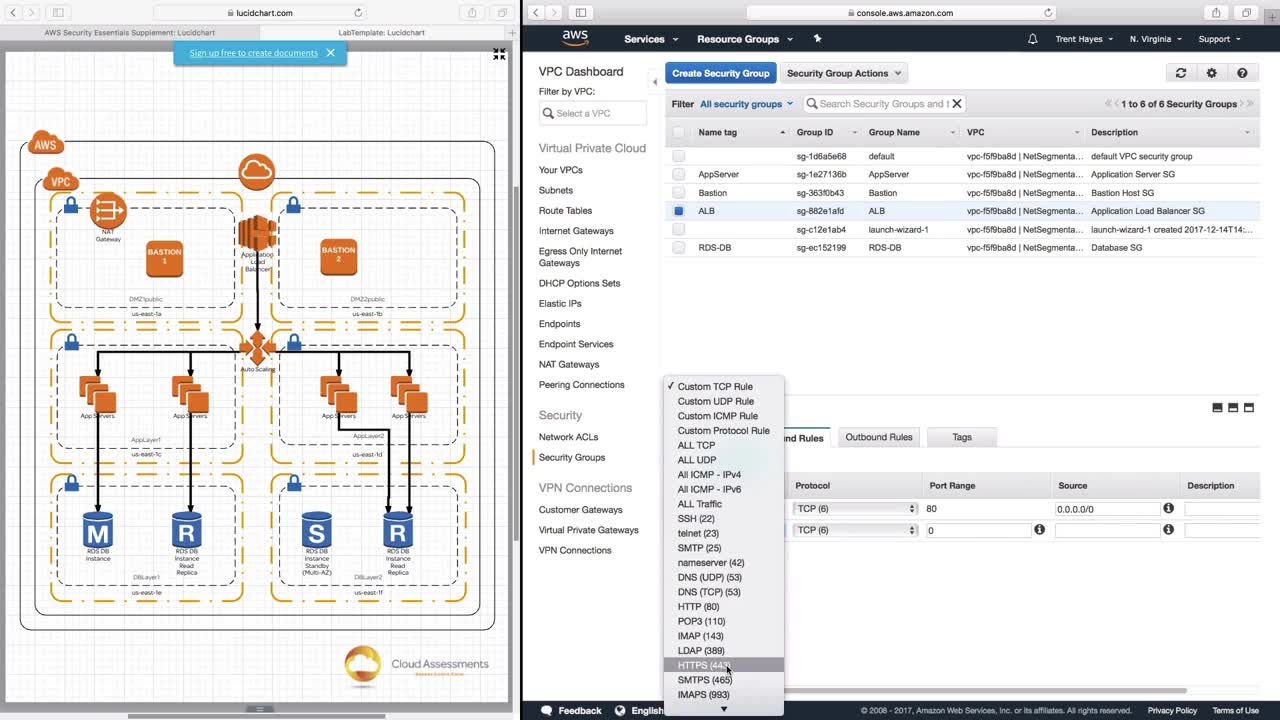Viewport: 1280px width, 720px height.
Task: Open the help question mark icon
Action: pos(1242,73)
